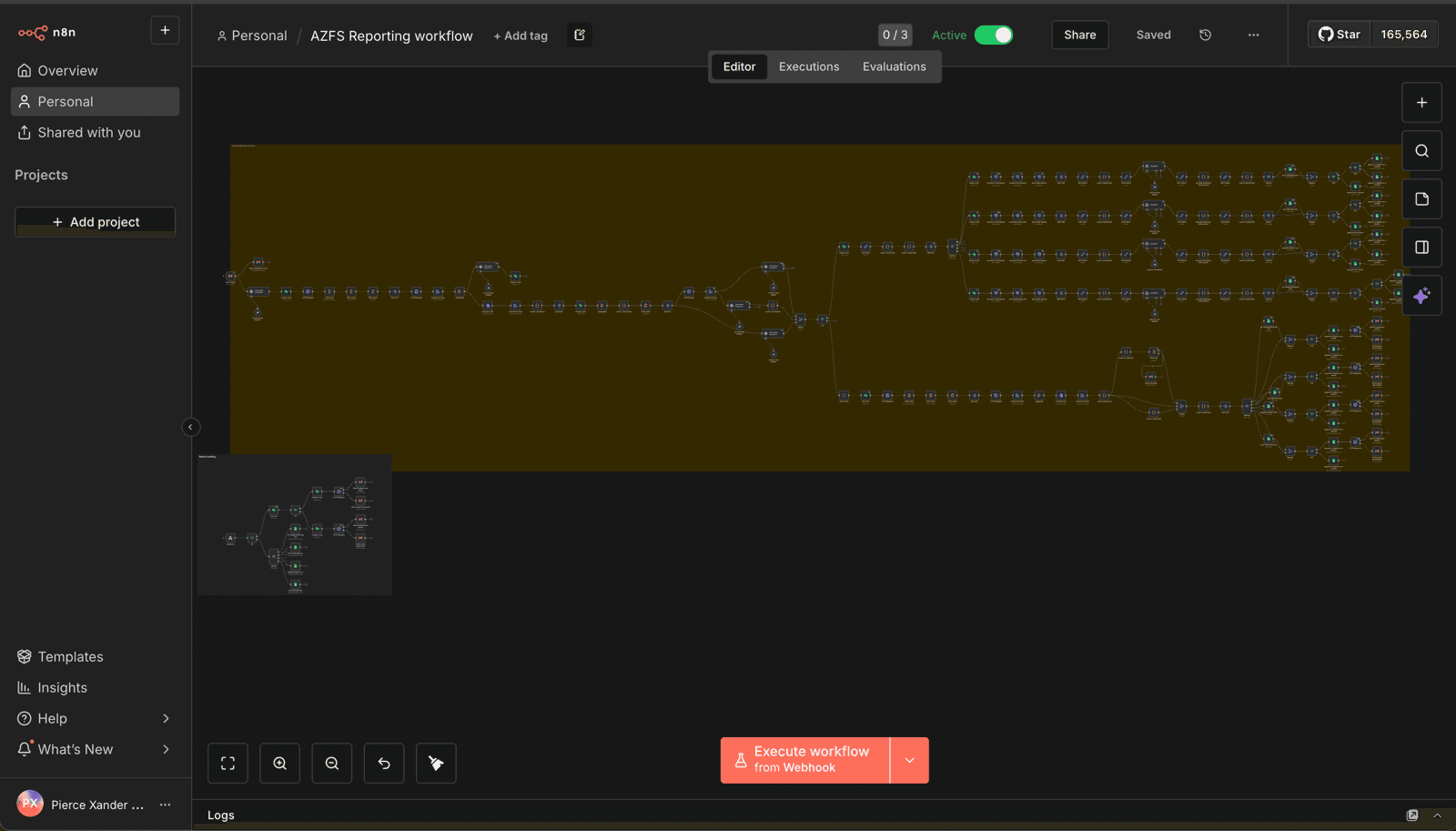This screenshot has height=831, width=1456.
Task: Open workflow description edit icon
Action: (x=580, y=35)
